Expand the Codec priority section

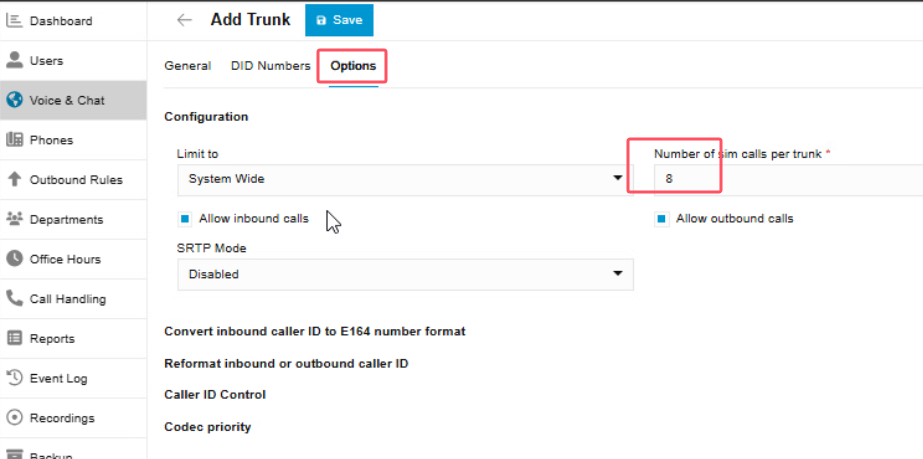[207, 427]
